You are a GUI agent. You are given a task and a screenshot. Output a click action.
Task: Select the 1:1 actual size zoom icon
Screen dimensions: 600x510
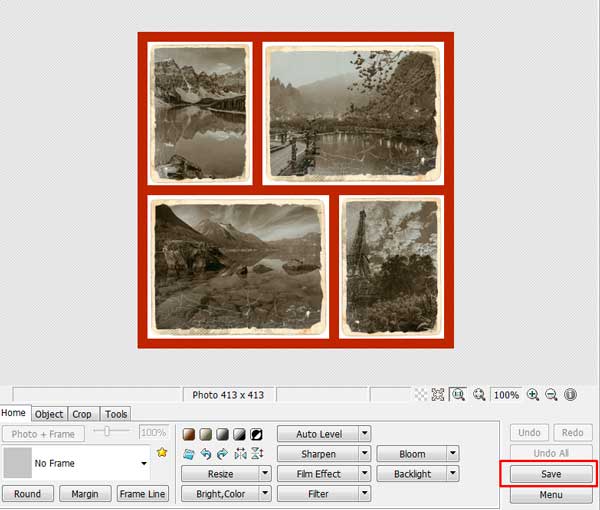[x=458, y=394]
